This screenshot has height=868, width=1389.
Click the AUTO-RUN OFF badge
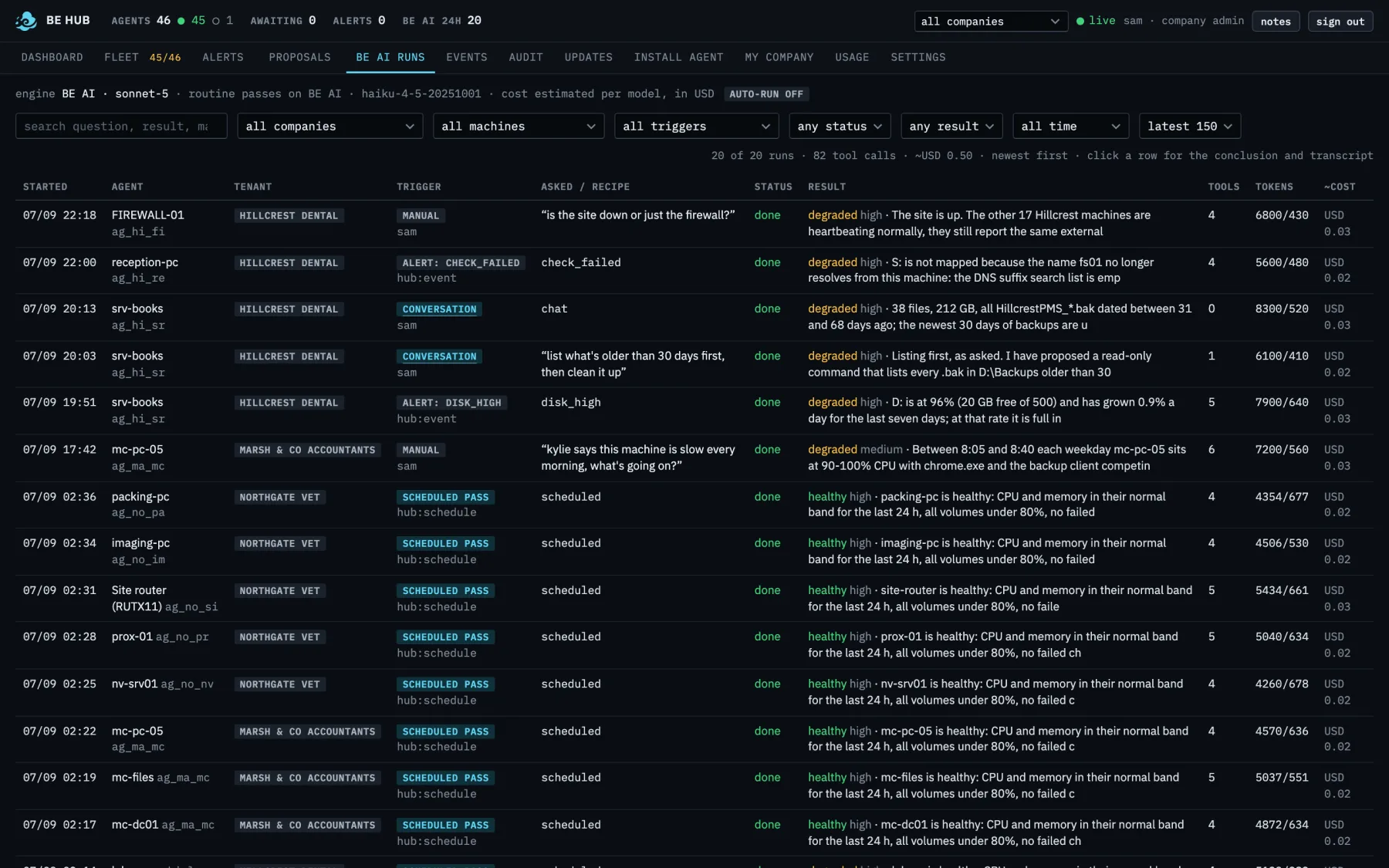(x=765, y=94)
